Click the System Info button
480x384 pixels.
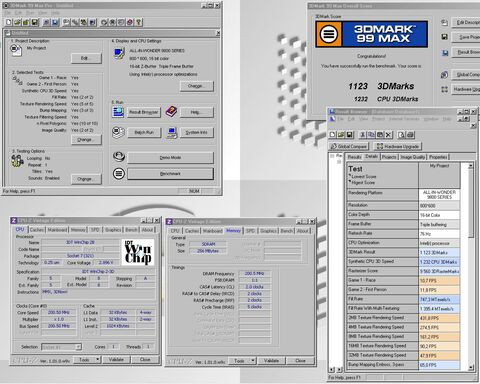pos(197,133)
